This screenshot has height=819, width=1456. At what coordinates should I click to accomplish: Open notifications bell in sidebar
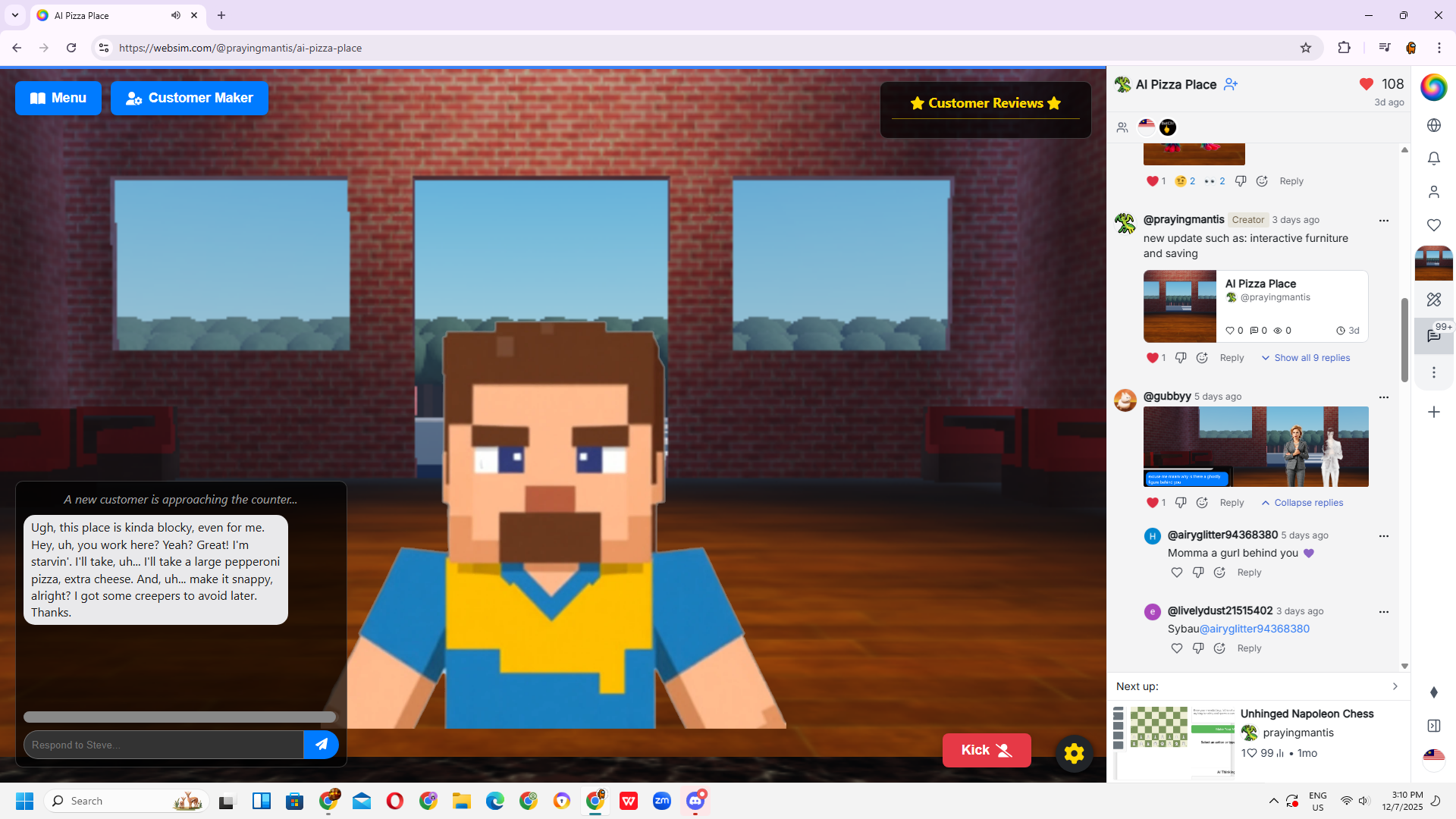(1433, 158)
